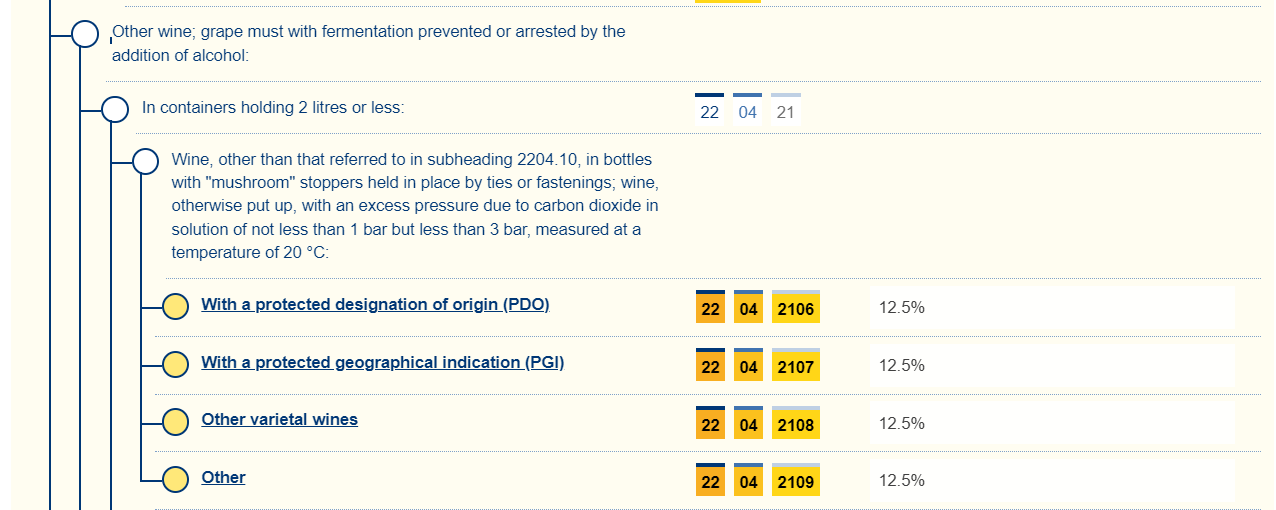The image size is (1276, 510).
Task: Click the 12.5% duty rate for code 2109
Action: [x=901, y=481]
